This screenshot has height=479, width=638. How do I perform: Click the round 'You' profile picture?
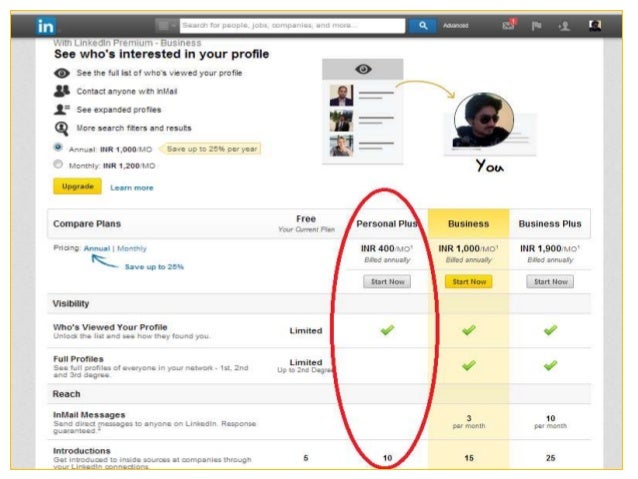483,120
